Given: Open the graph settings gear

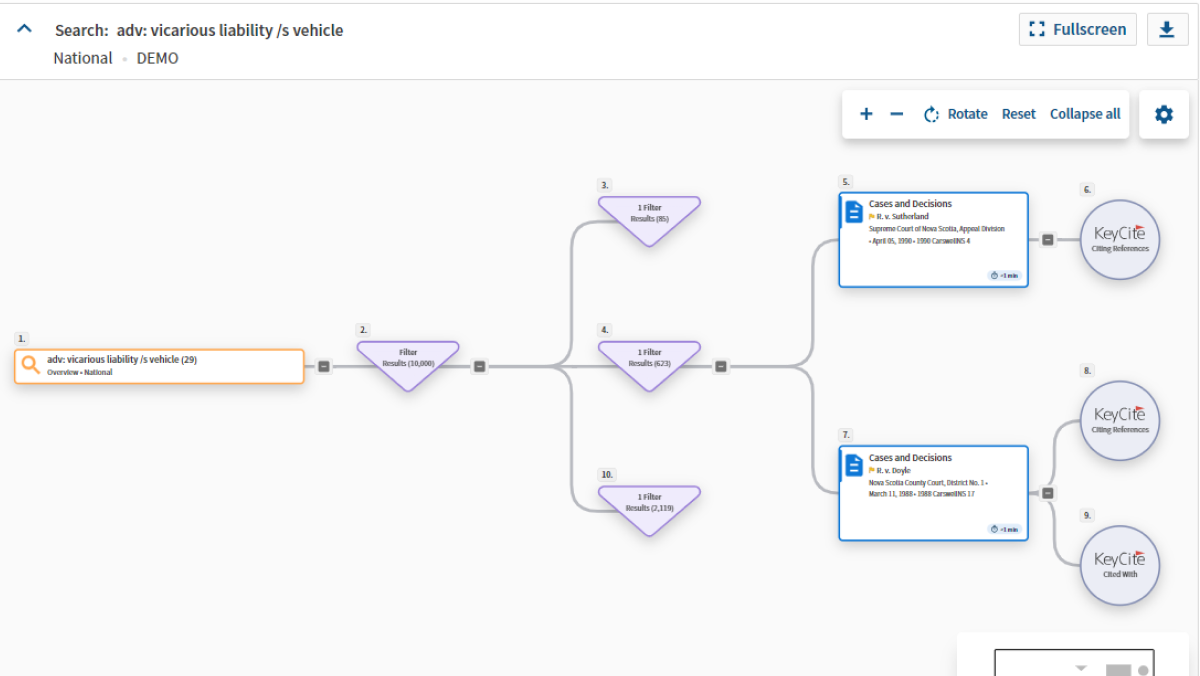Looking at the screenshot, I should point(1163,114).
